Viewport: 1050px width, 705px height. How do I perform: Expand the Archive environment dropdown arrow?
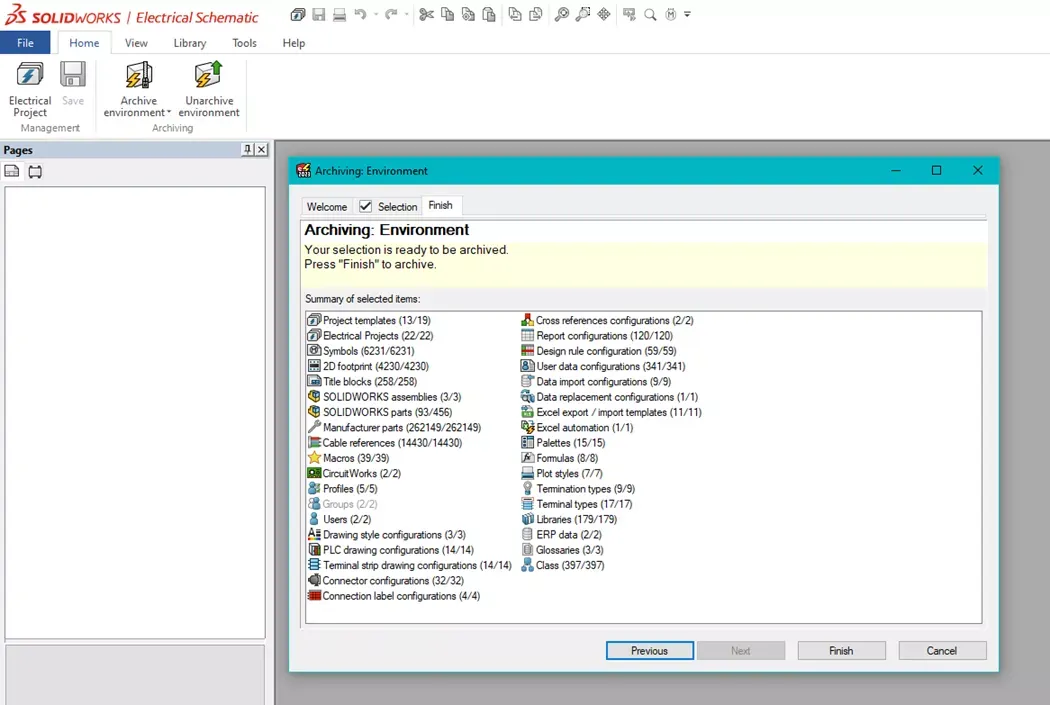(x=169, y=112)
